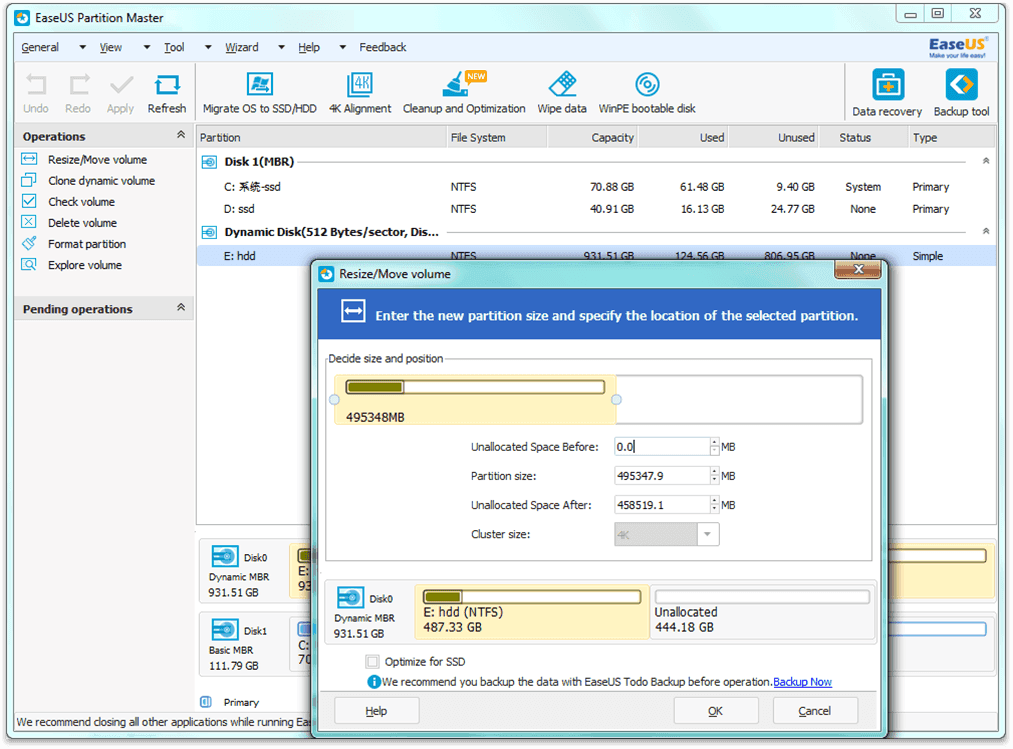Click the E: hdd (NTFS) 487.33 GB block
The height and width of the screenshot is (749, 1013).
click(532, 612)
